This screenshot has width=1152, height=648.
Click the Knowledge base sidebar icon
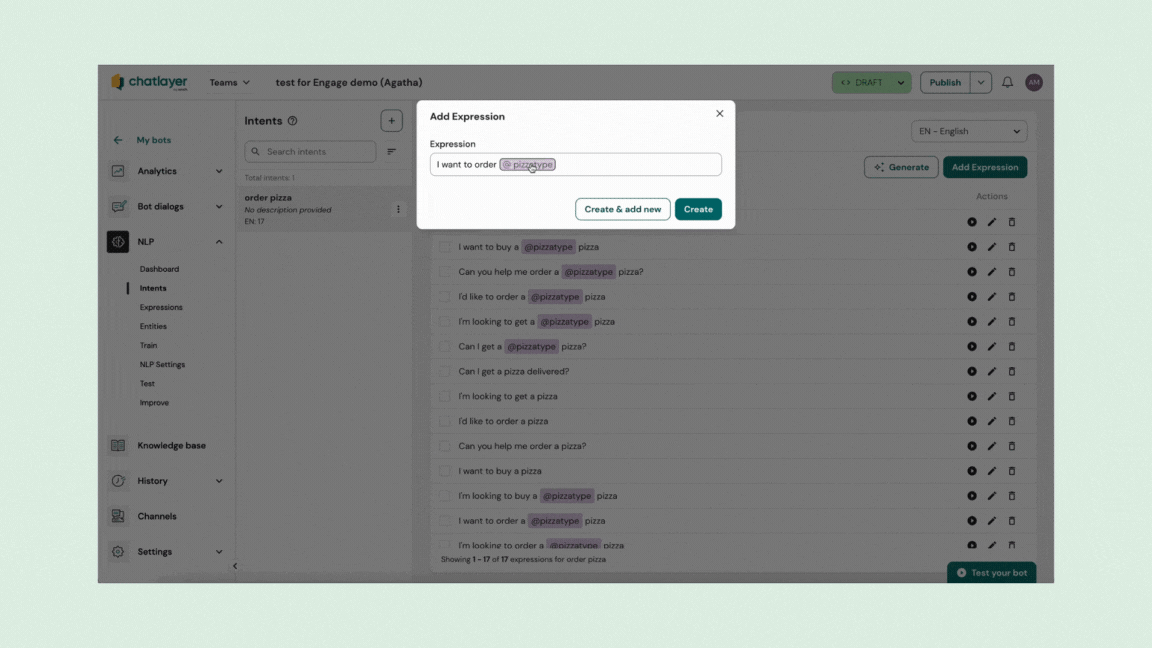(118, 446)
